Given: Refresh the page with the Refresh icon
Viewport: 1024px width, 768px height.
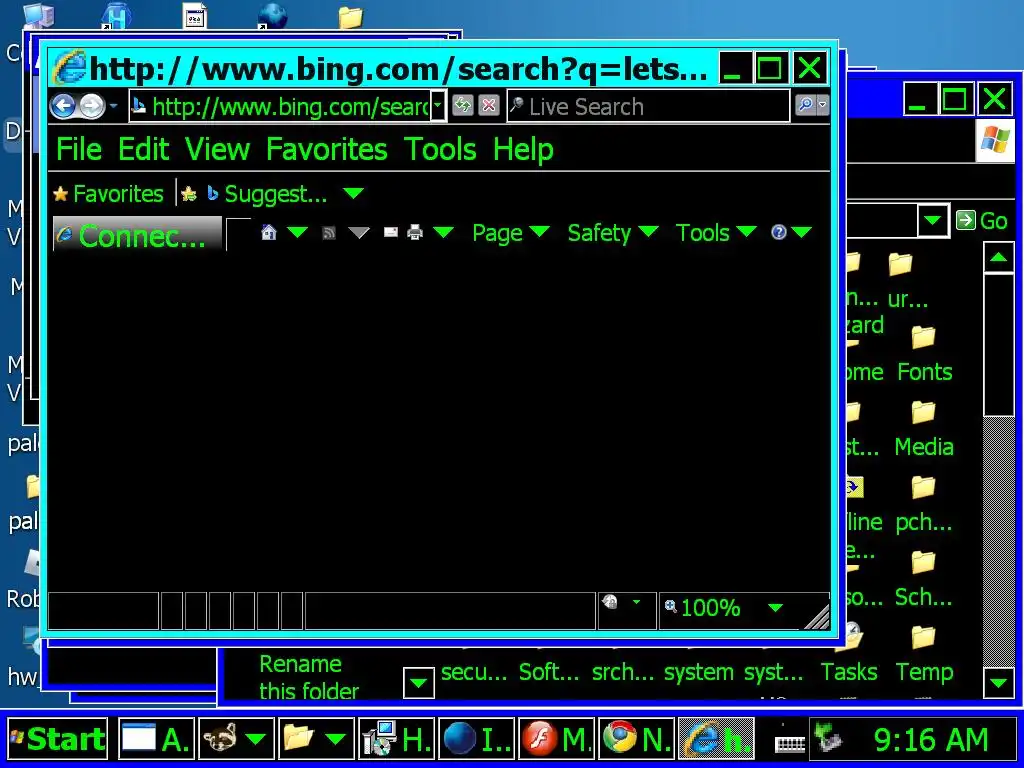Looking at the screenshot, I should [462, 105].
